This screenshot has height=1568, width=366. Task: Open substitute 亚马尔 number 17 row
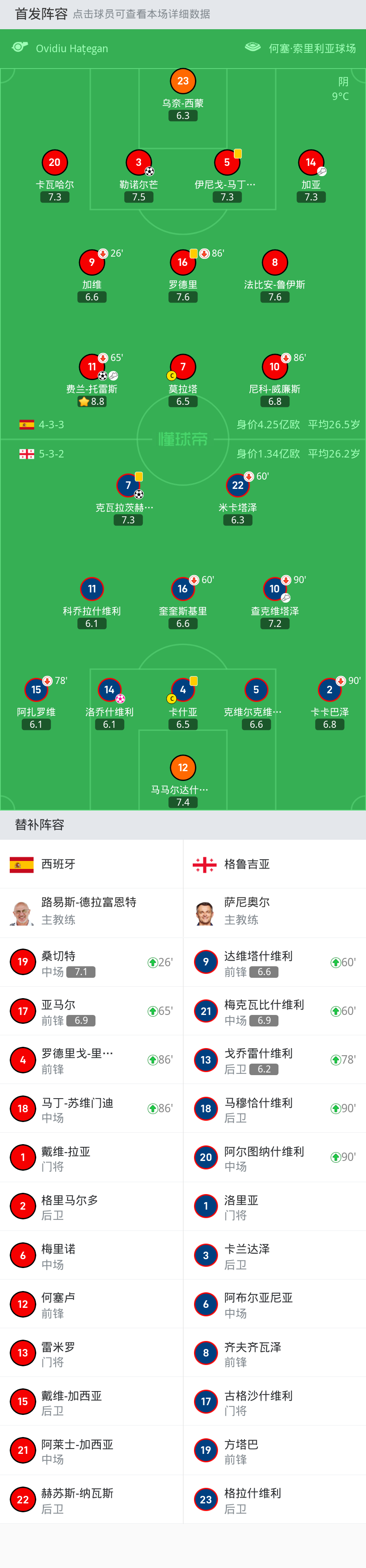click(x=91, y=1011)
